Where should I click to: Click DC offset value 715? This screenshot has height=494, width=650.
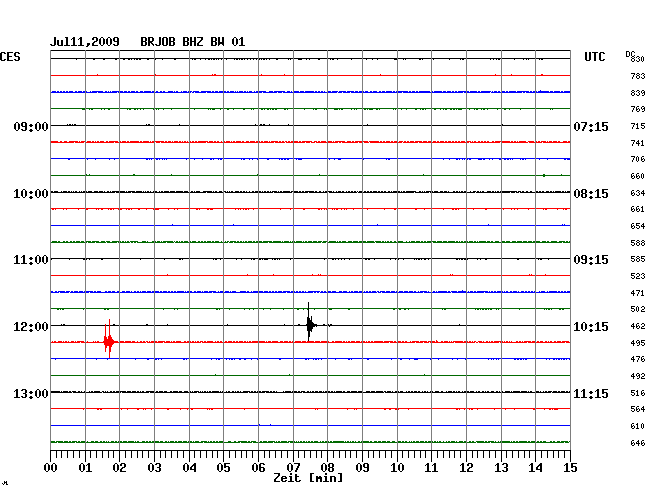click(638, 126)
